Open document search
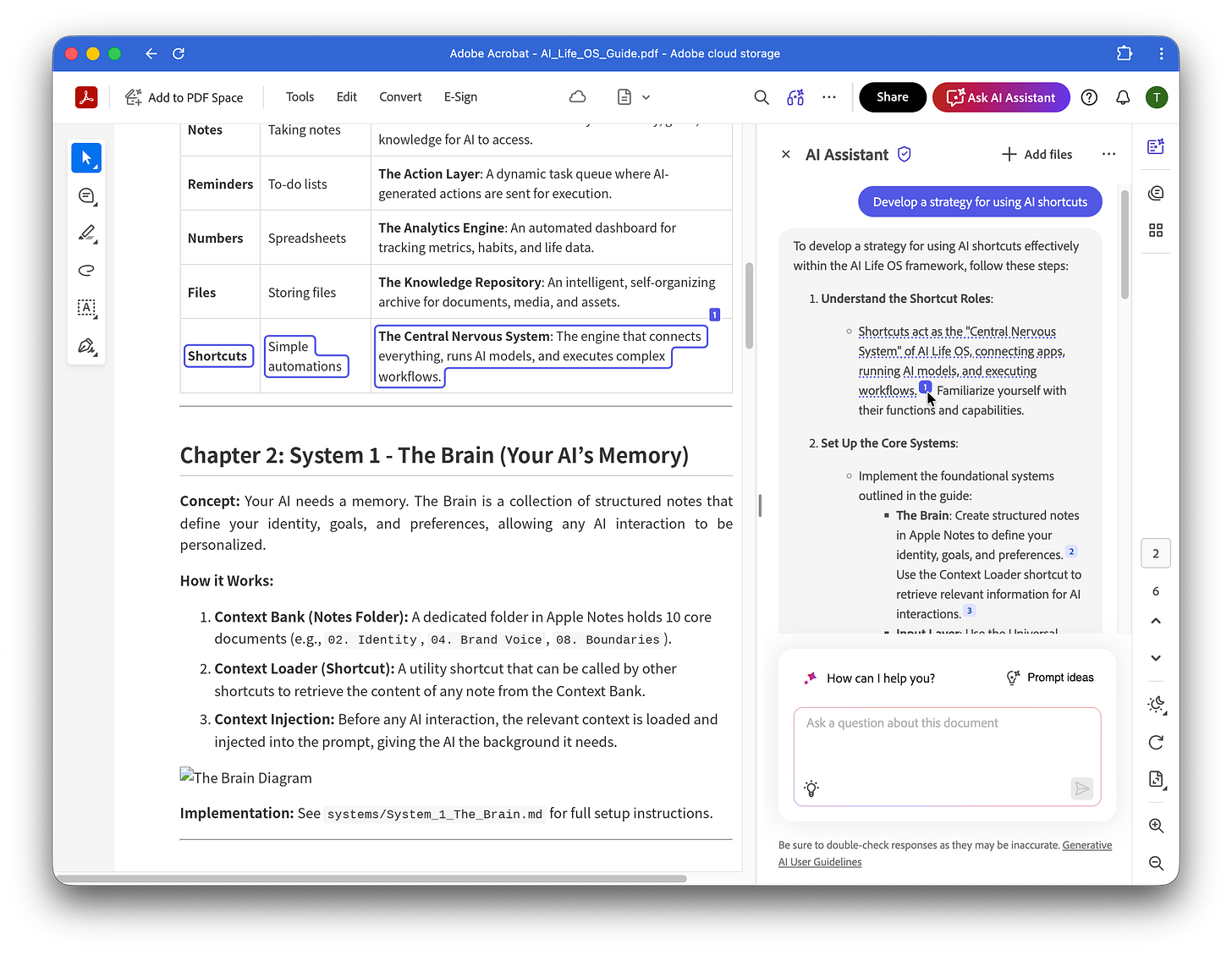Viewport: 1232px width, 955px height. coord(761,96)
